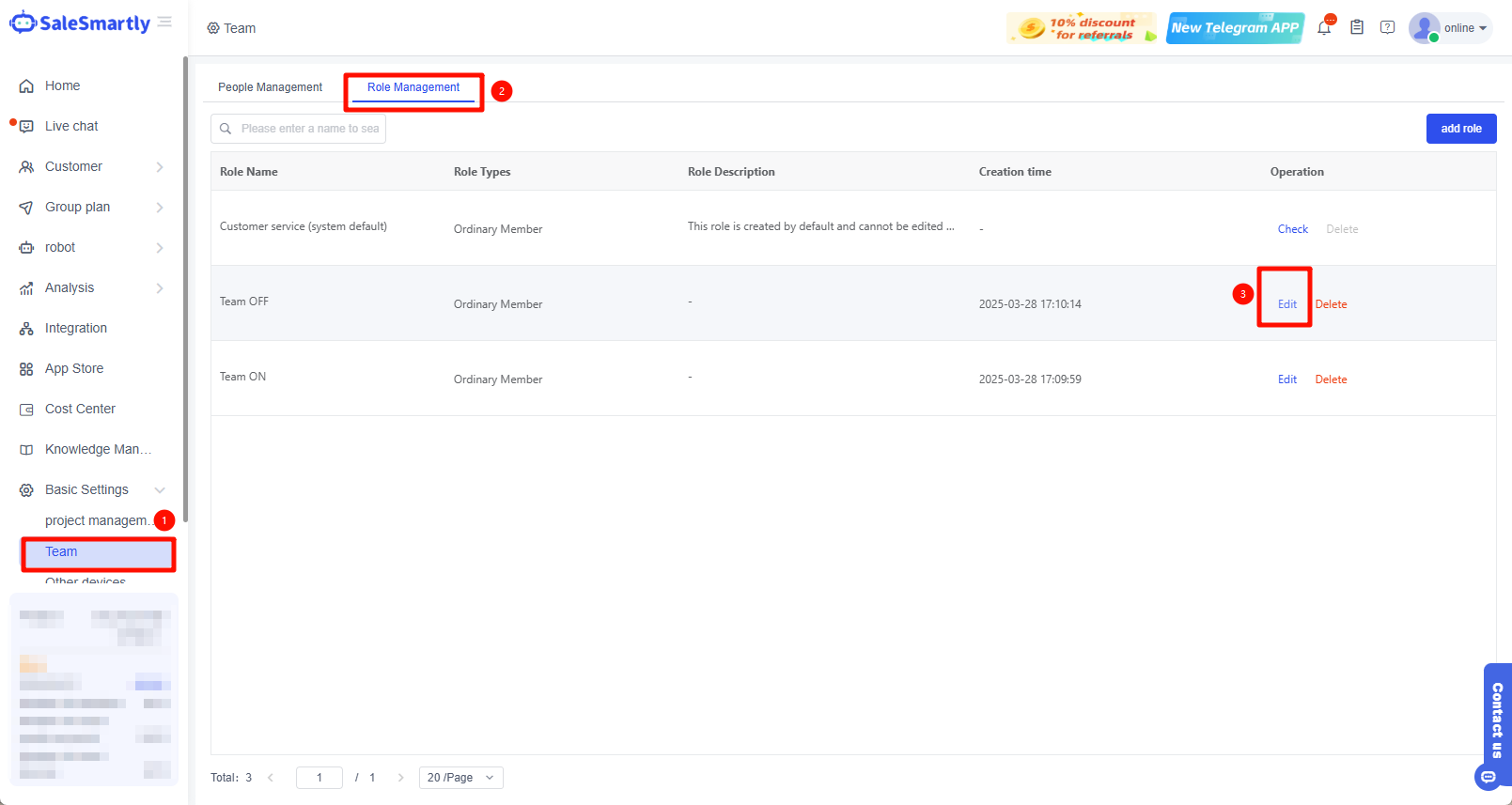Click the notification bell icon
Image resolution: width=1512 pixels, height=805 pixels.
[x=1324, y=28]
